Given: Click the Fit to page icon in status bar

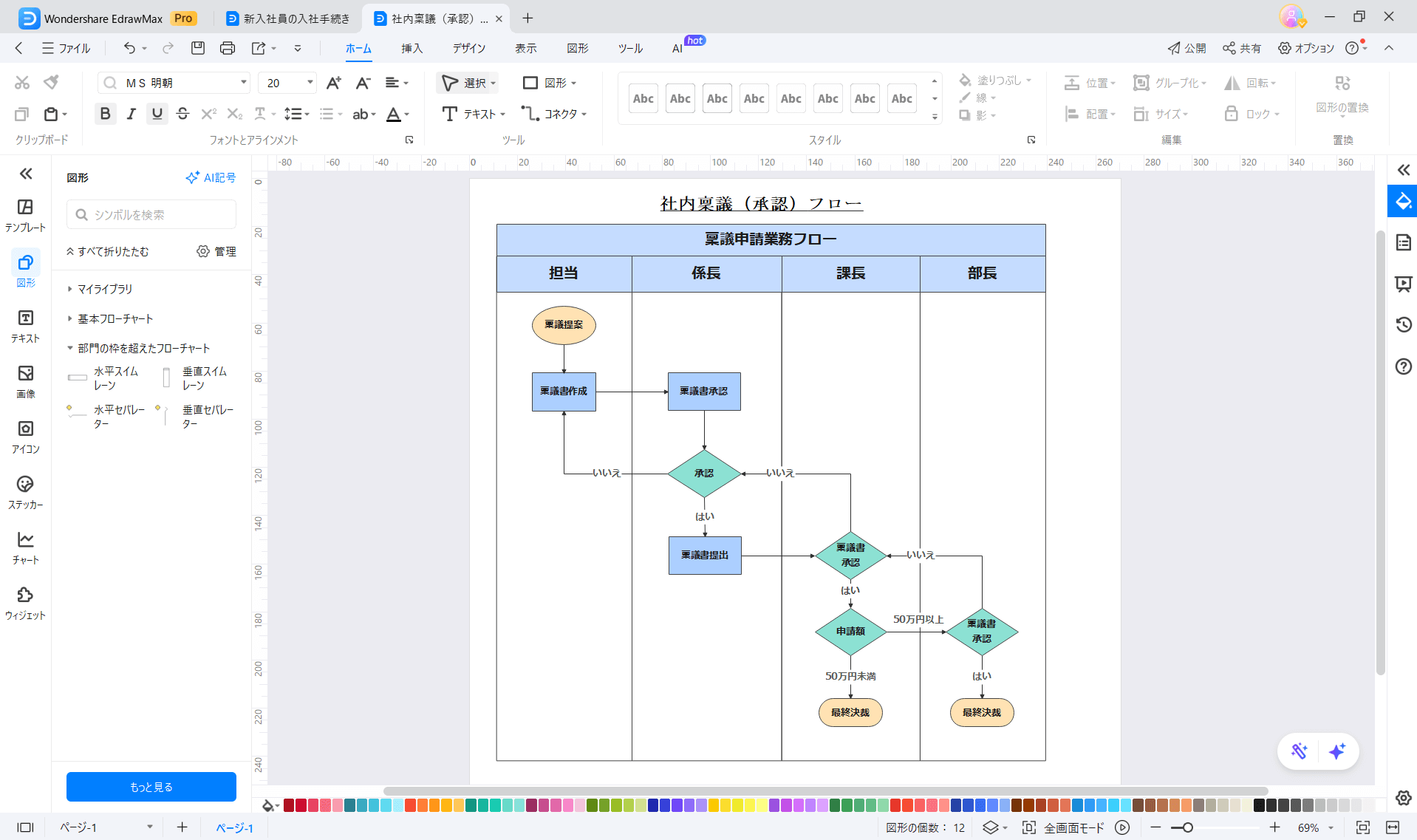Looking at the screenshot, I should (x=1363, y=827).
